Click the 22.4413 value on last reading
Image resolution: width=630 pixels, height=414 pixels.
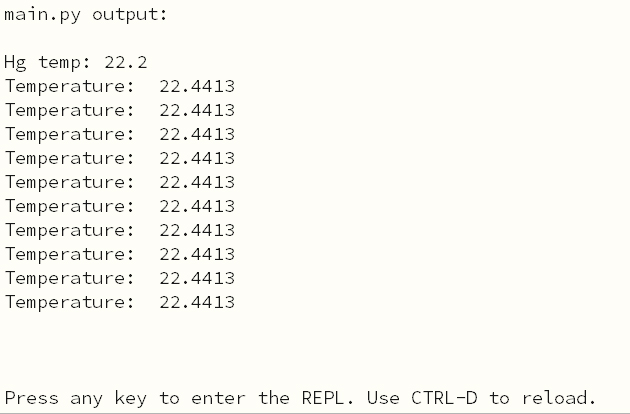[197, 302]
